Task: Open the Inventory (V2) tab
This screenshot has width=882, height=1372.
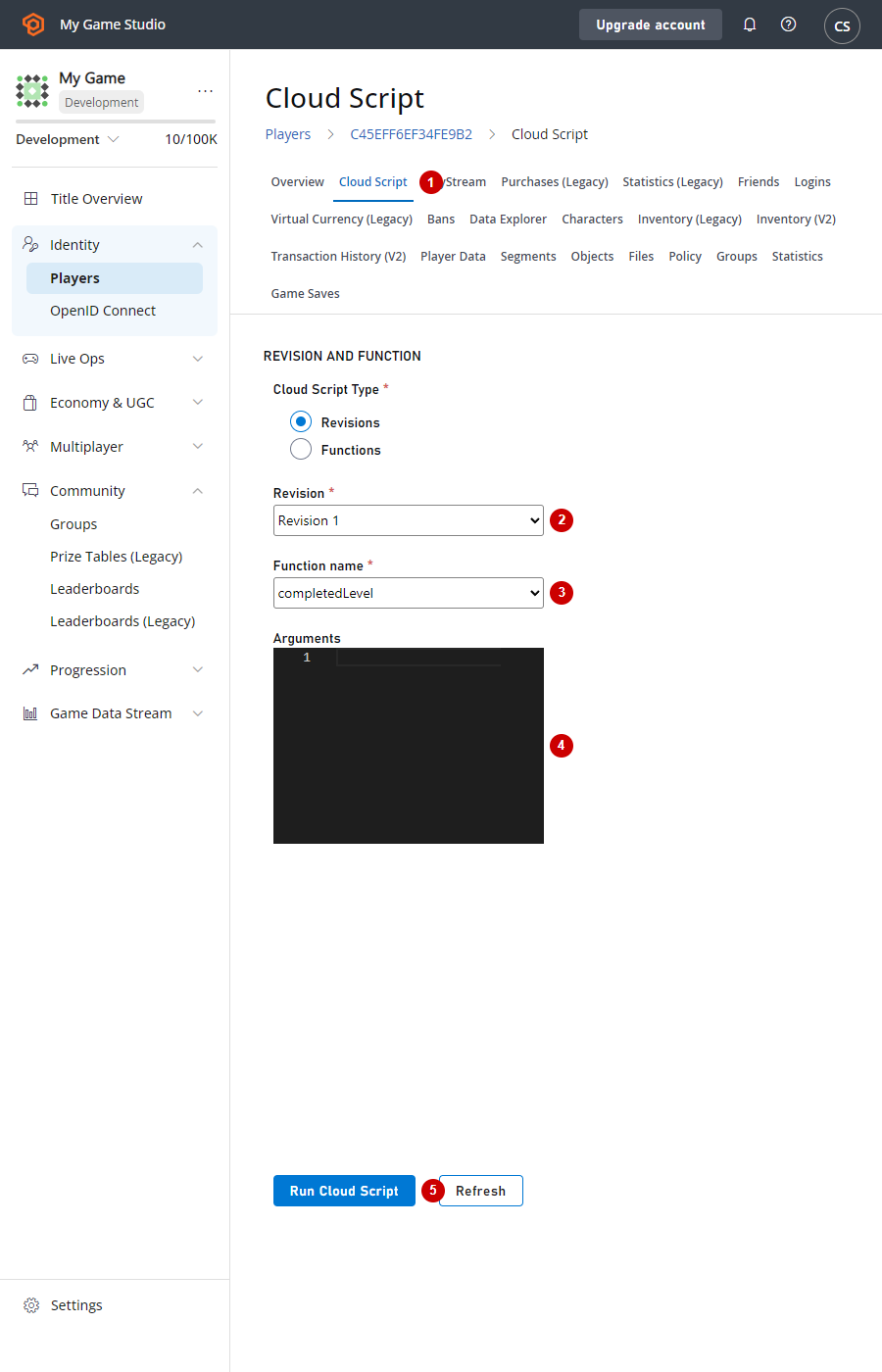Action: click(797, 220)
